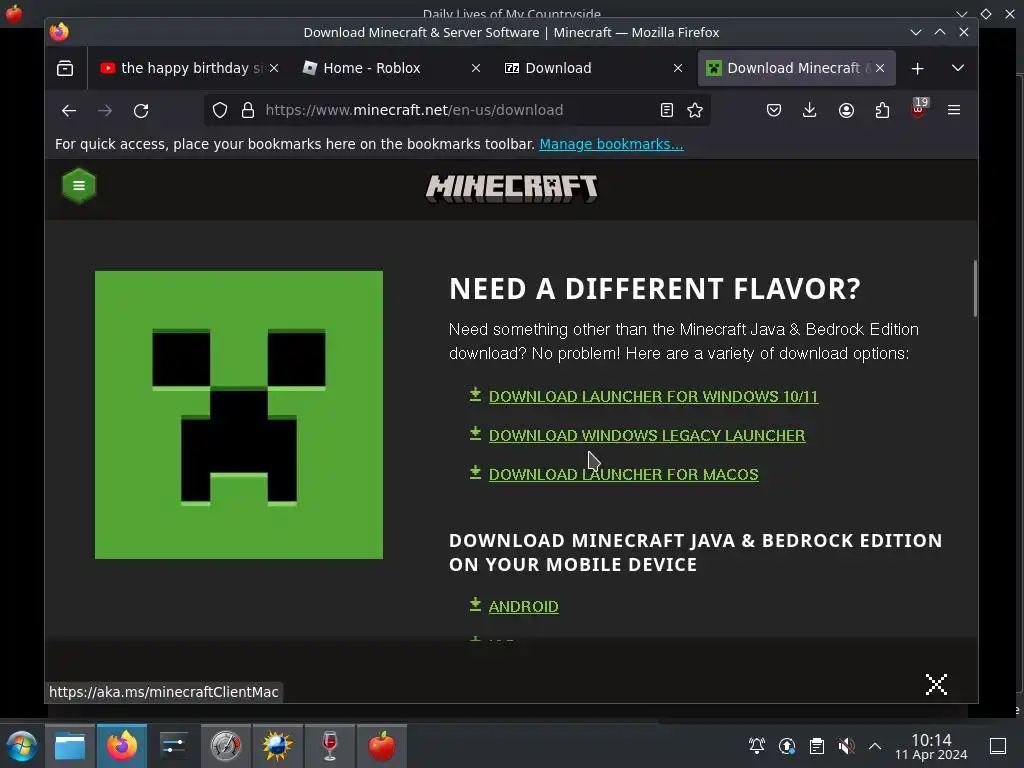
Task: Open Firefox application hamburger menu
Action: 953,110
